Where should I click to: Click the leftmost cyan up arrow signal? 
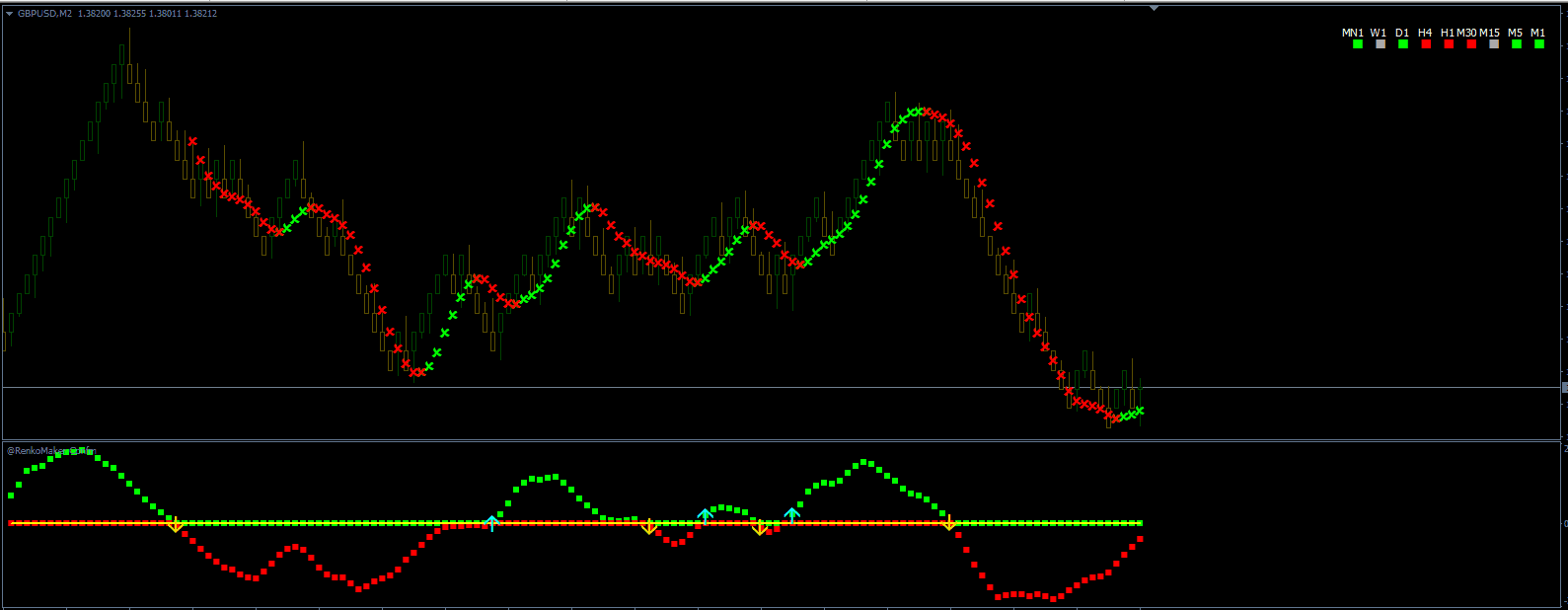pos(491,521)
